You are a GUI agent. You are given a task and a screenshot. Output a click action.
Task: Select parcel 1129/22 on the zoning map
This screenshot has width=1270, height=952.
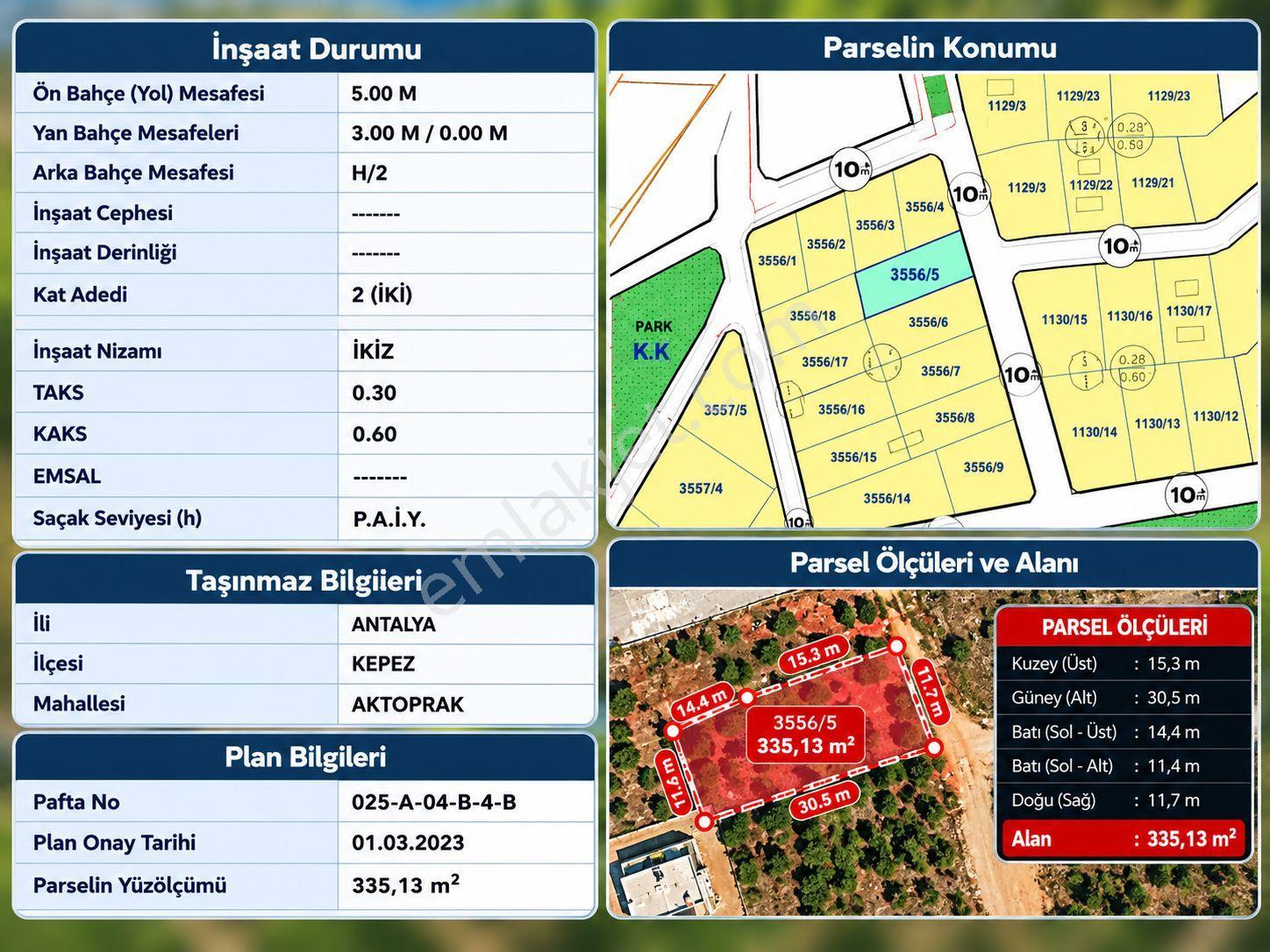click(1090, 185)
